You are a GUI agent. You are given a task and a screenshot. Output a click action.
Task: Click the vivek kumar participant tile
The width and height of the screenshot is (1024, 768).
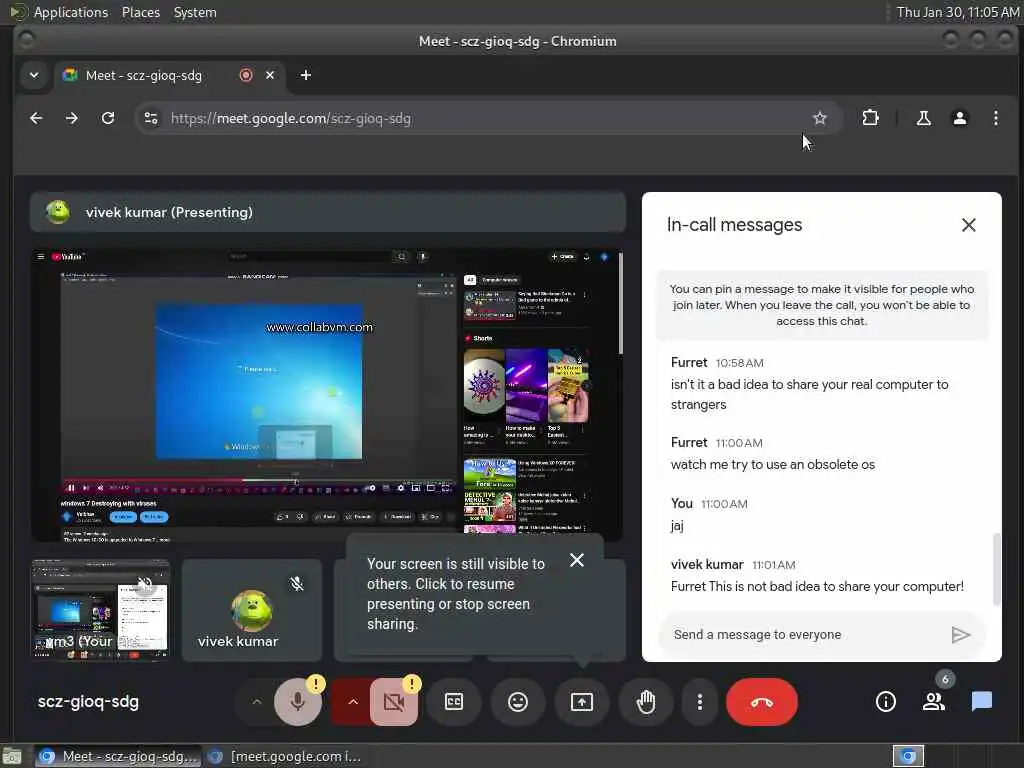tap(252, 610)
